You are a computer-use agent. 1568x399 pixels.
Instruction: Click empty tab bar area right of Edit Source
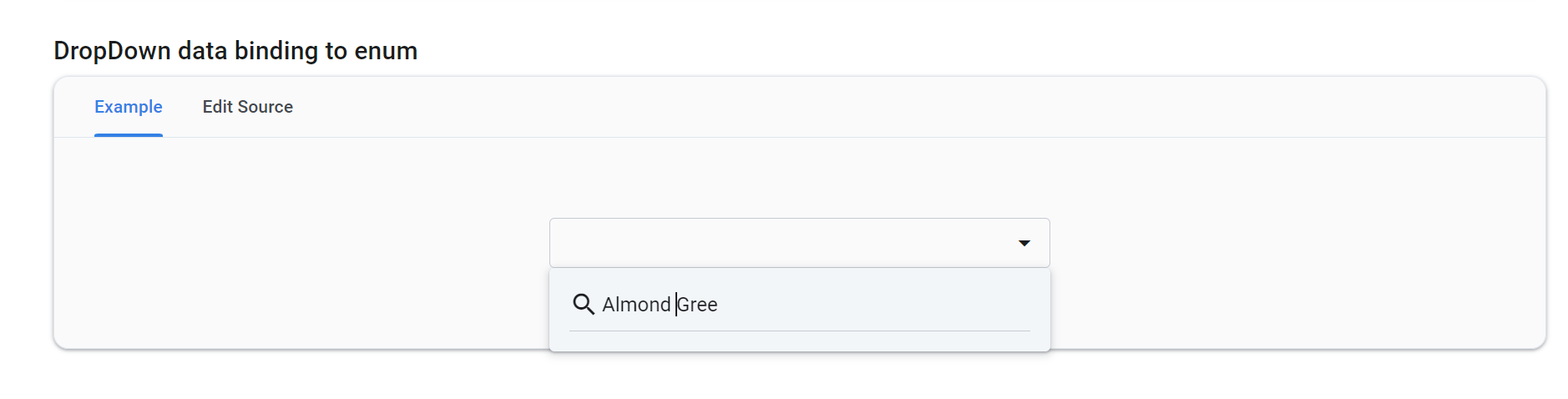tap(835, 107)
